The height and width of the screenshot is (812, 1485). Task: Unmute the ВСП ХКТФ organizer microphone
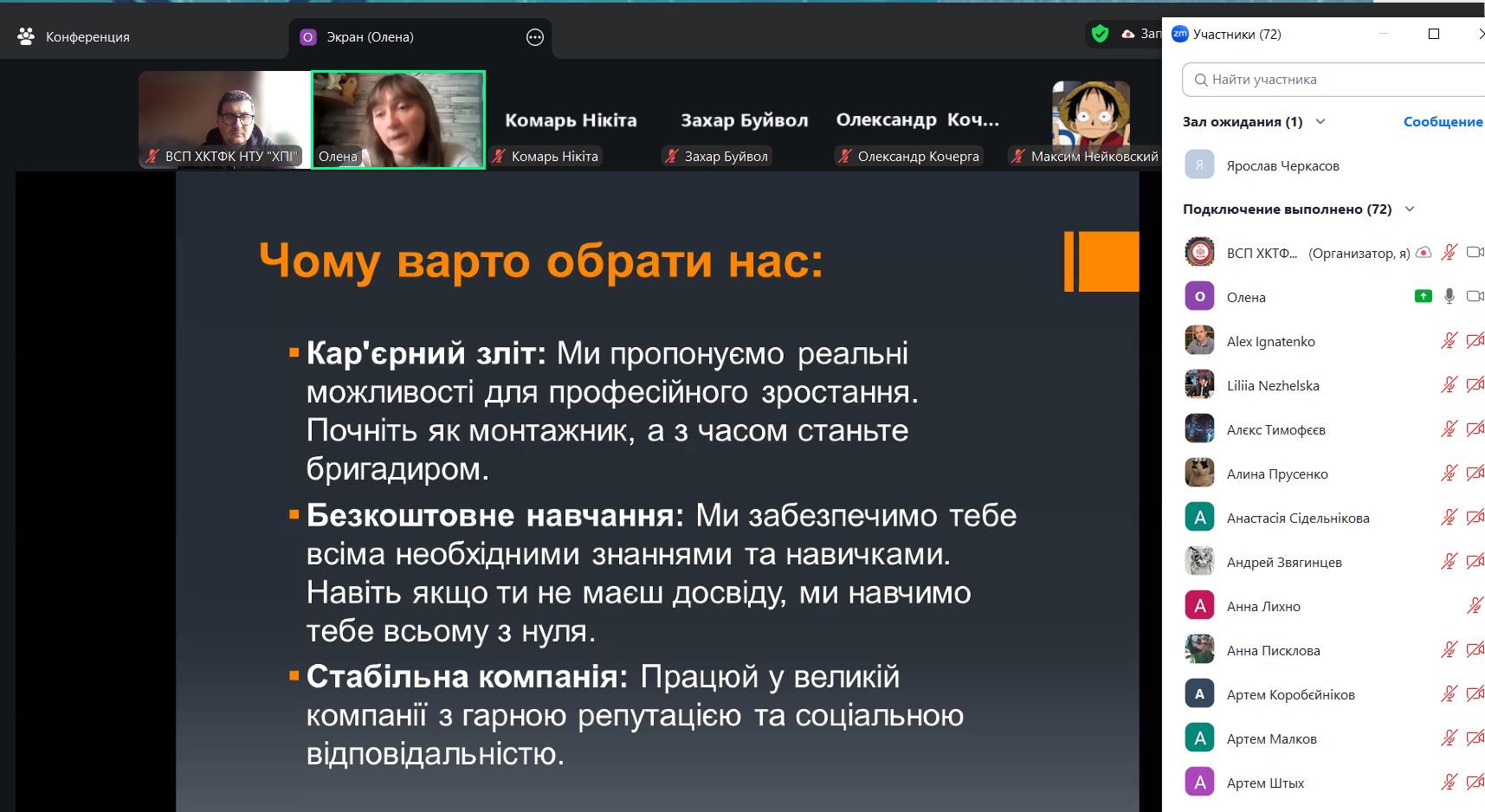(1449, 253)
